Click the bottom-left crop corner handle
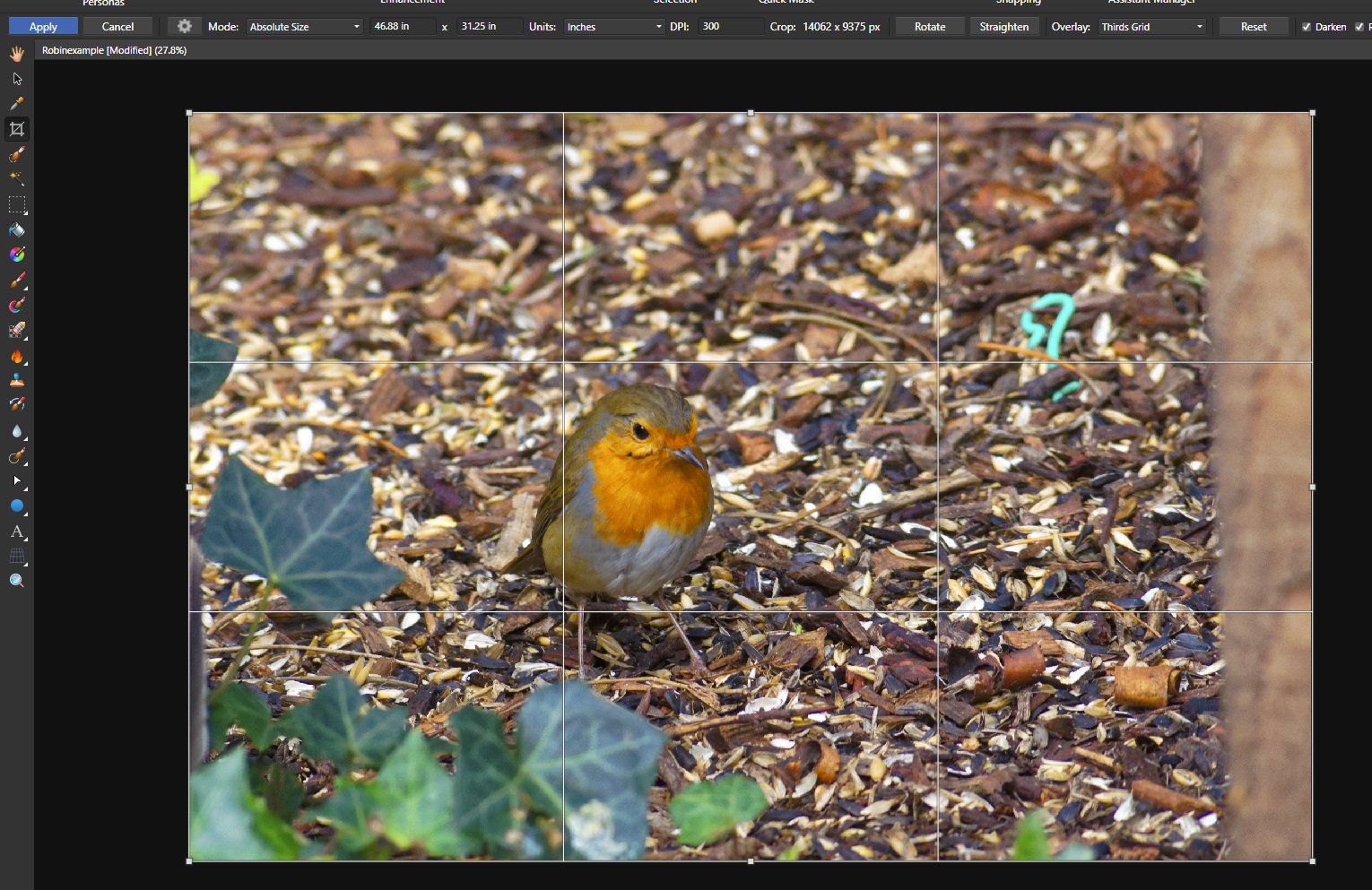1372x890 pixels. click(x=188, y=861)
